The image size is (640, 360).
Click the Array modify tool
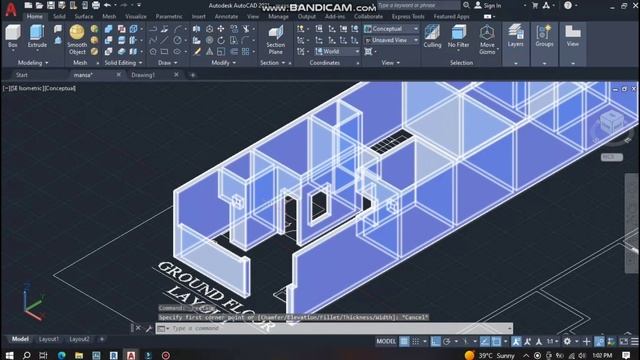click(246, 51)
